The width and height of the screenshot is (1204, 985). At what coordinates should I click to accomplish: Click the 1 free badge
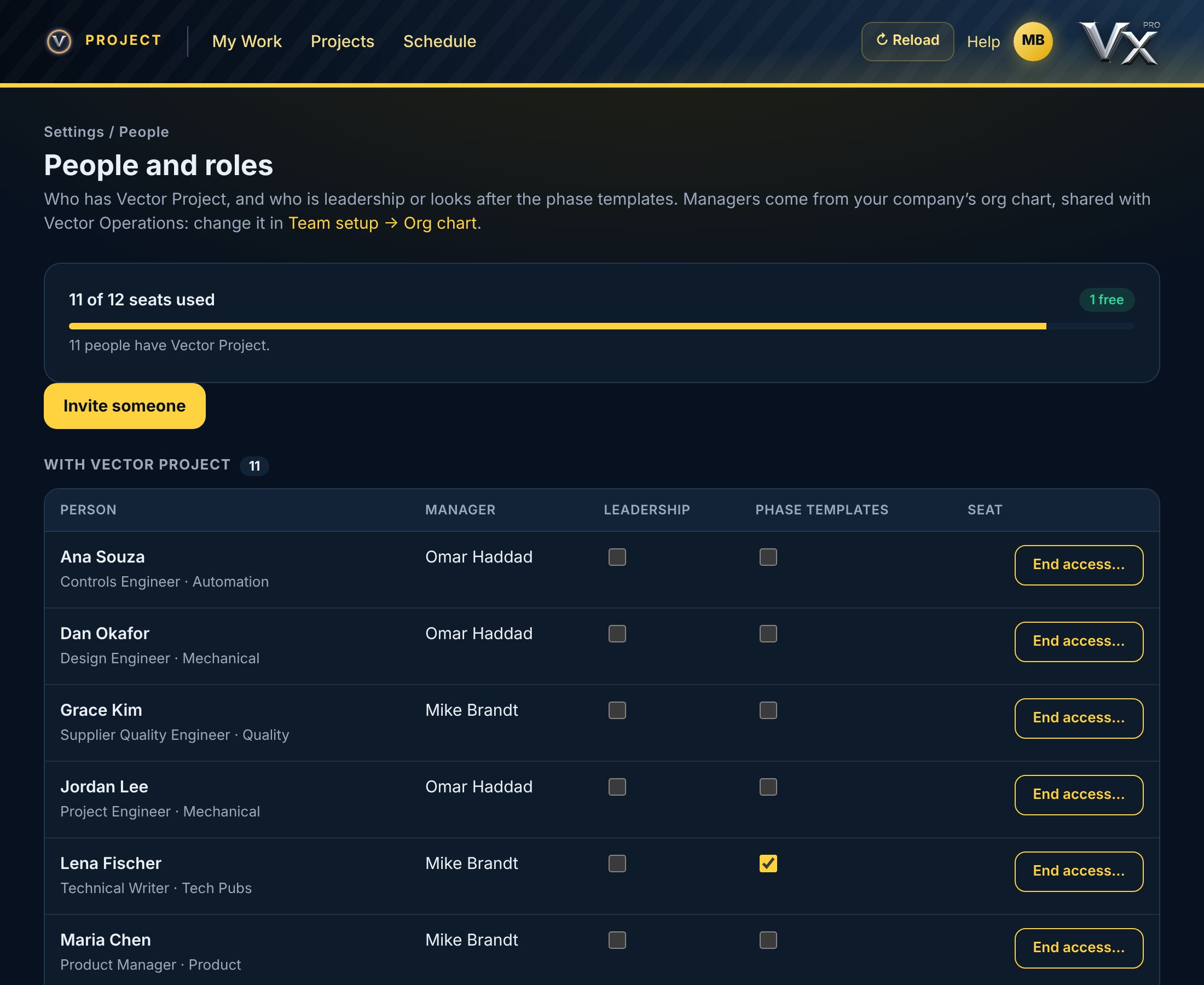(x=1106, y=299)
